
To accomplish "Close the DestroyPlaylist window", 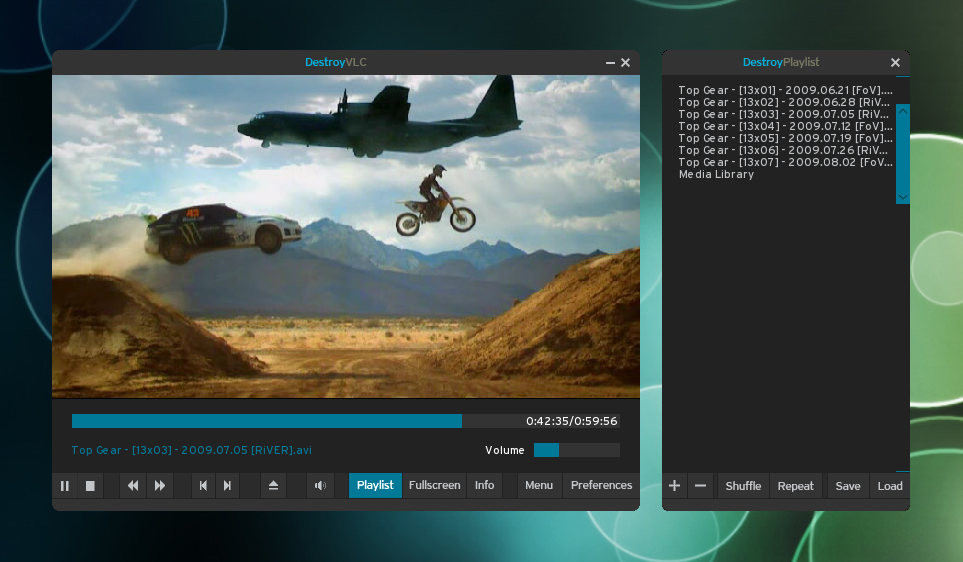I will [x=895, y=63].
